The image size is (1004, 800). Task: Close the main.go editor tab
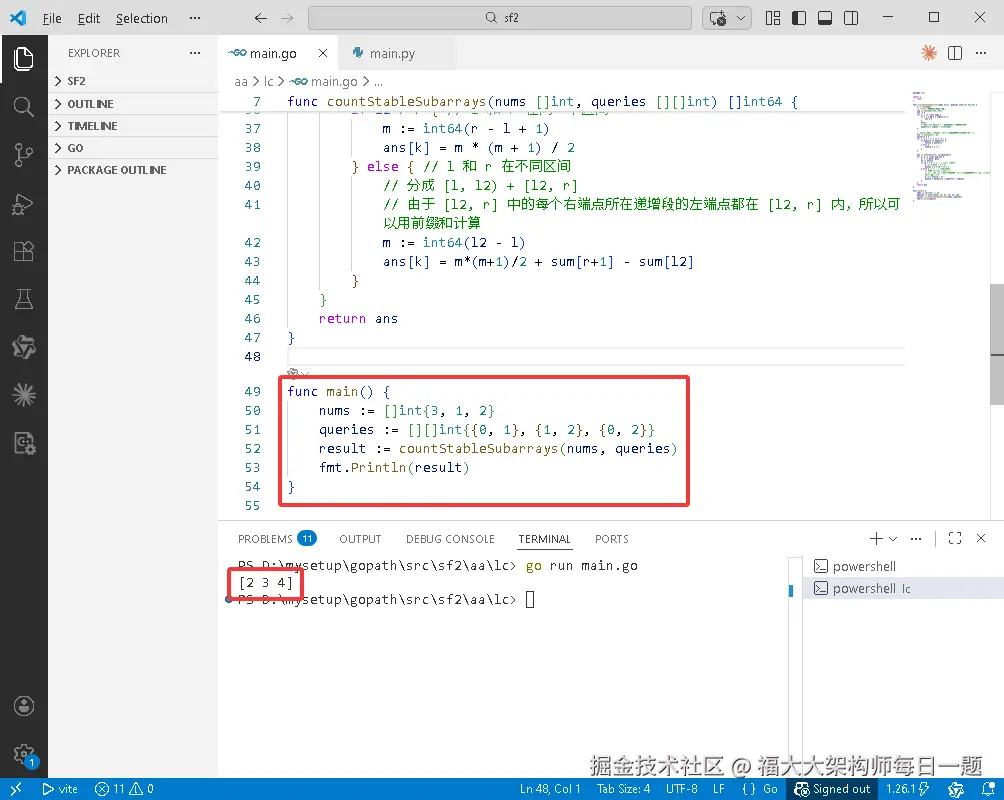click(x=323, y=53)
